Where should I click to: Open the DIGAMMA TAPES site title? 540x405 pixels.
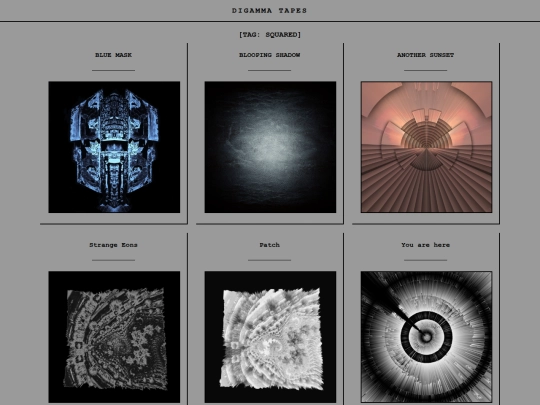click(269, 11)
